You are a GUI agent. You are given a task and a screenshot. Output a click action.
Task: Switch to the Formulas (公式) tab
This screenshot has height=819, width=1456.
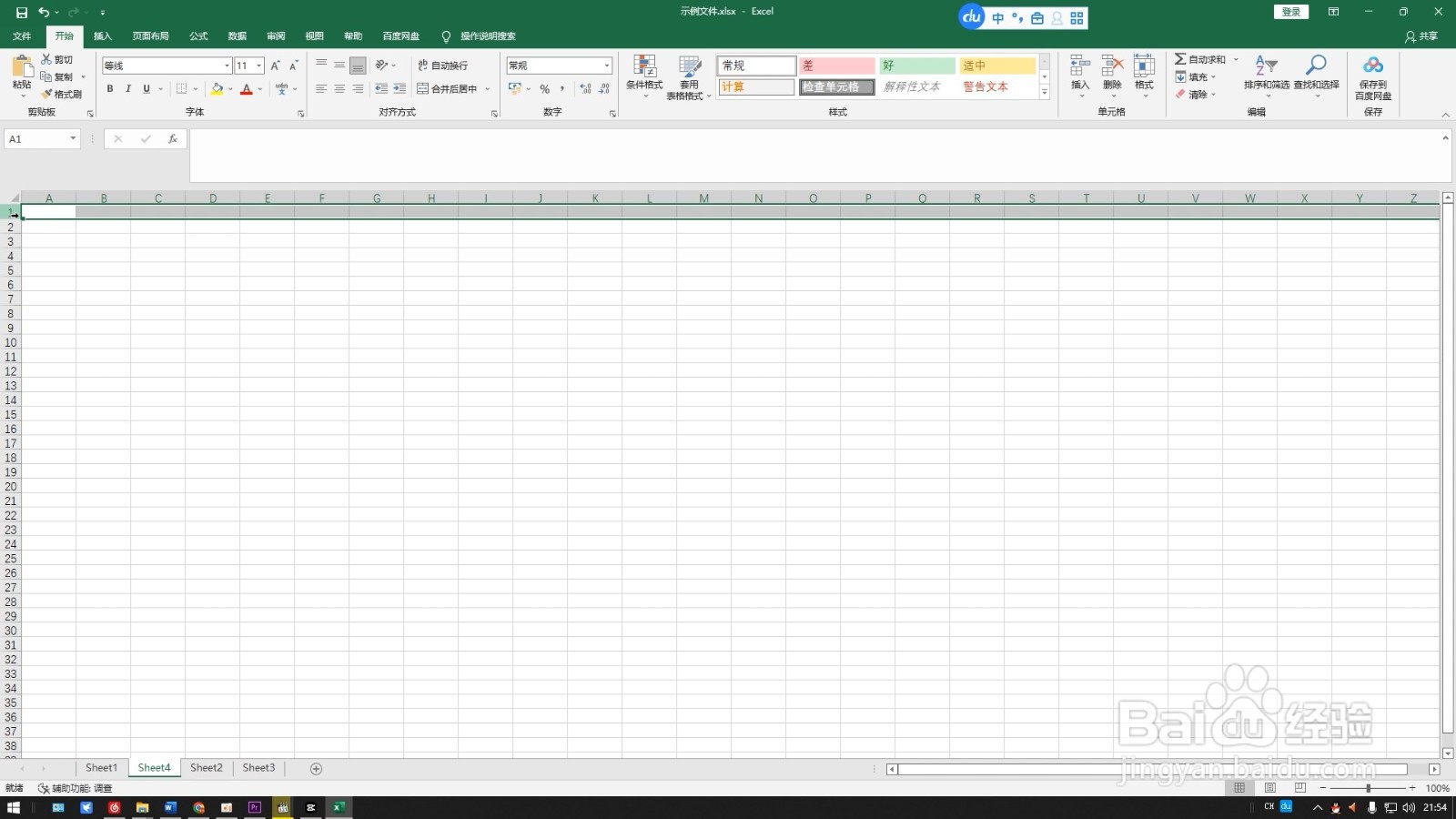point(198,36)
